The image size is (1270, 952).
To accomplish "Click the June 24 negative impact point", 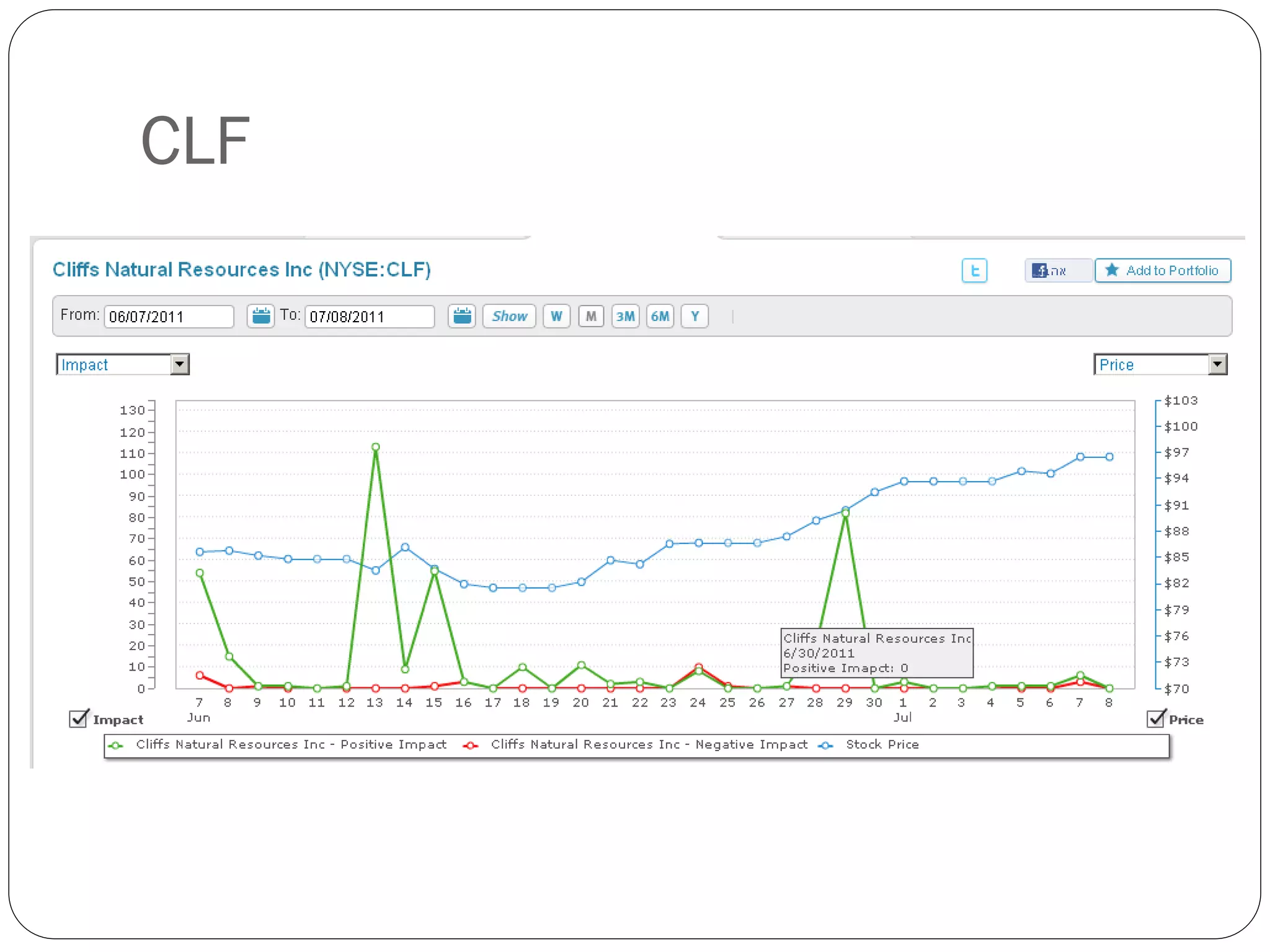I will click(x=699, y=667).
